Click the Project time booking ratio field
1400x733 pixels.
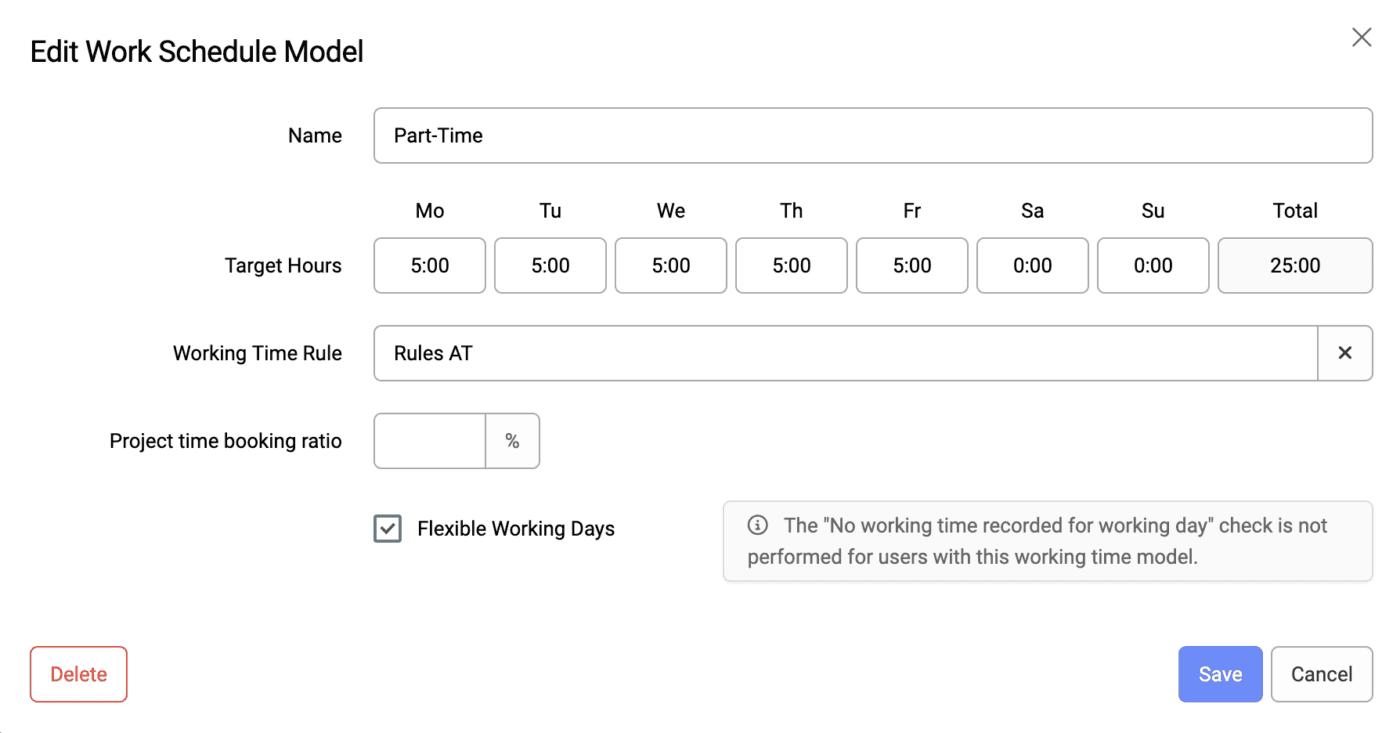[x=429, y=440]
